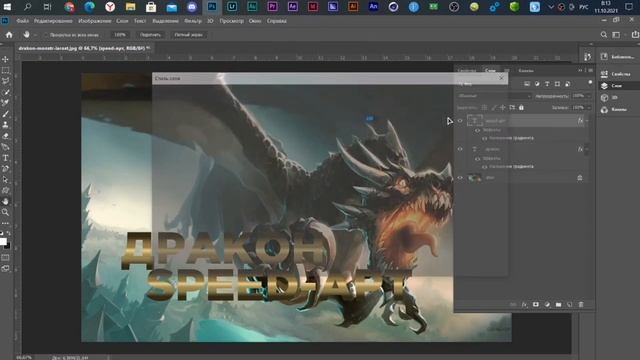Collapse the Layers panel double-arrow
Viewport: 640px width, 360px height.
(580, 71)
